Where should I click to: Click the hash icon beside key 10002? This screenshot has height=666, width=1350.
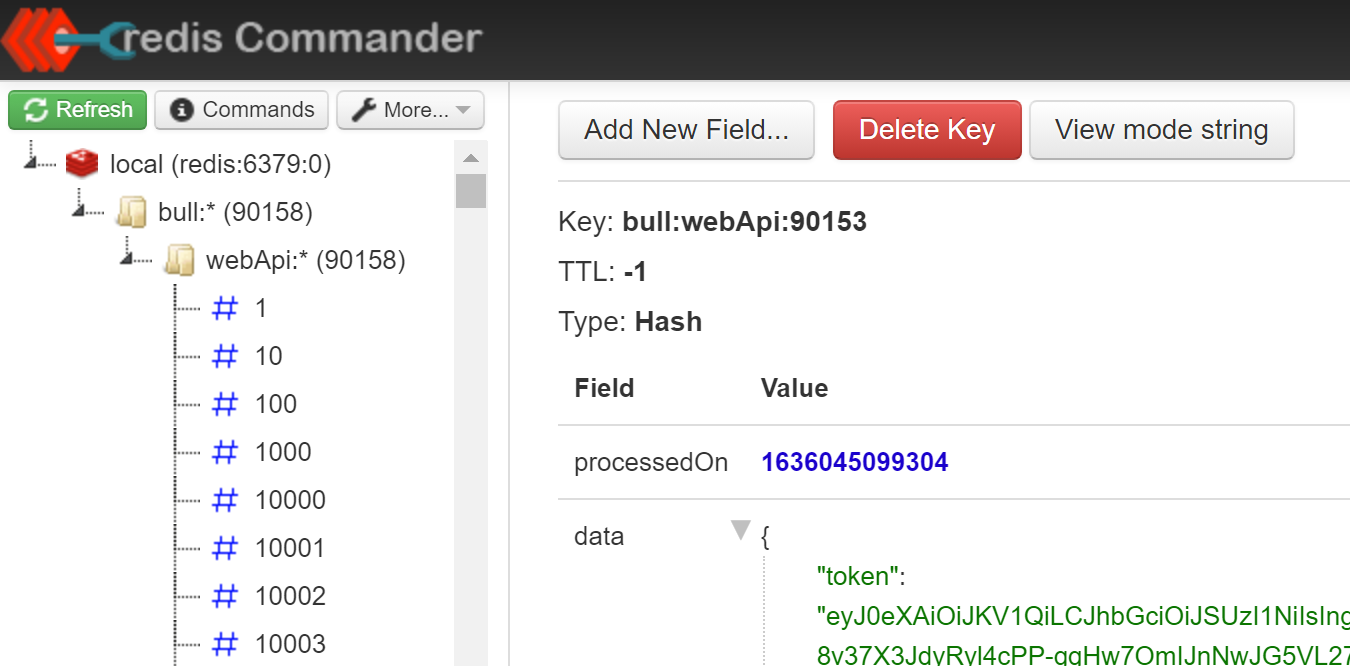pyautogui.click(x=226, y=596)
